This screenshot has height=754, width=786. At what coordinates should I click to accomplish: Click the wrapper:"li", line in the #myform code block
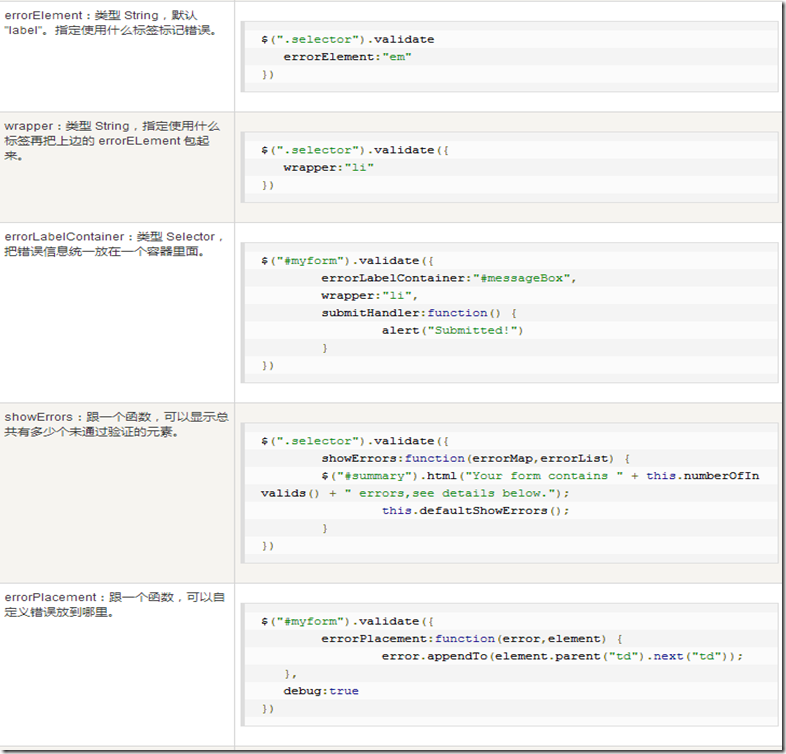click(x=369, y=295)
